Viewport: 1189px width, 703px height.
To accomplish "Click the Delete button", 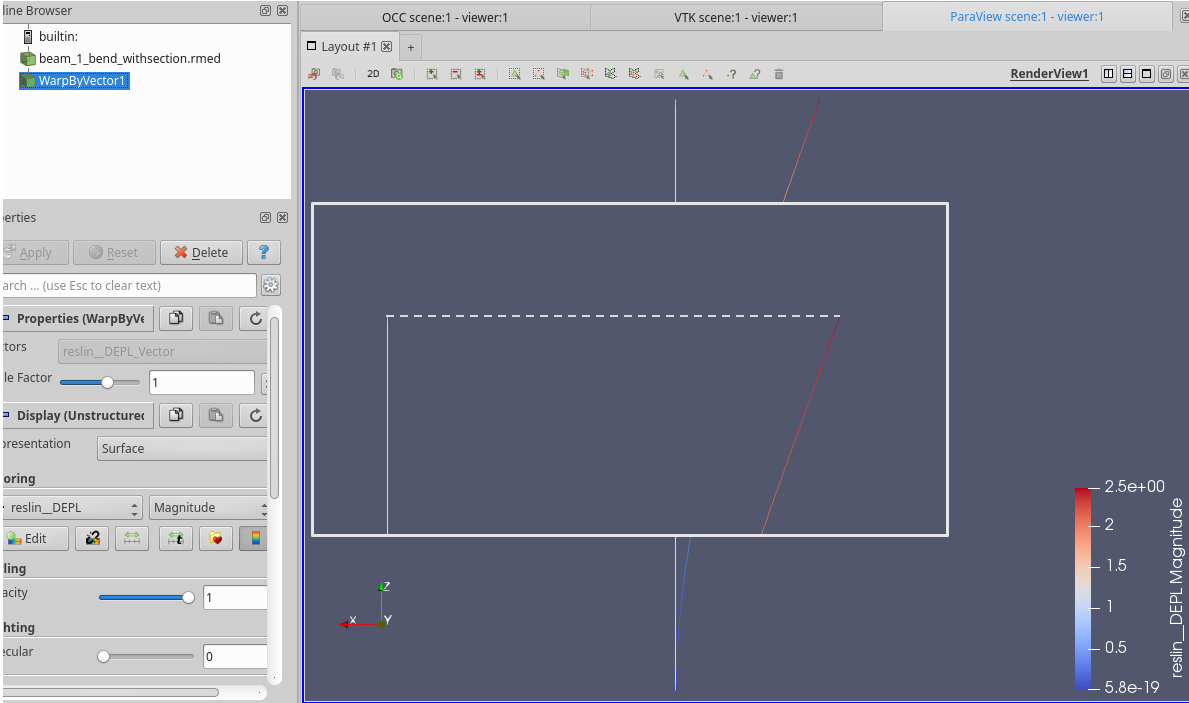I will 201,253.
